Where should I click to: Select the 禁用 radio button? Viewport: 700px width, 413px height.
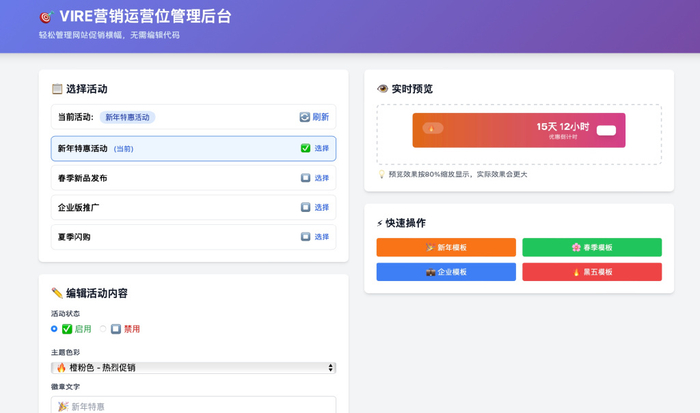pos(103,328)
